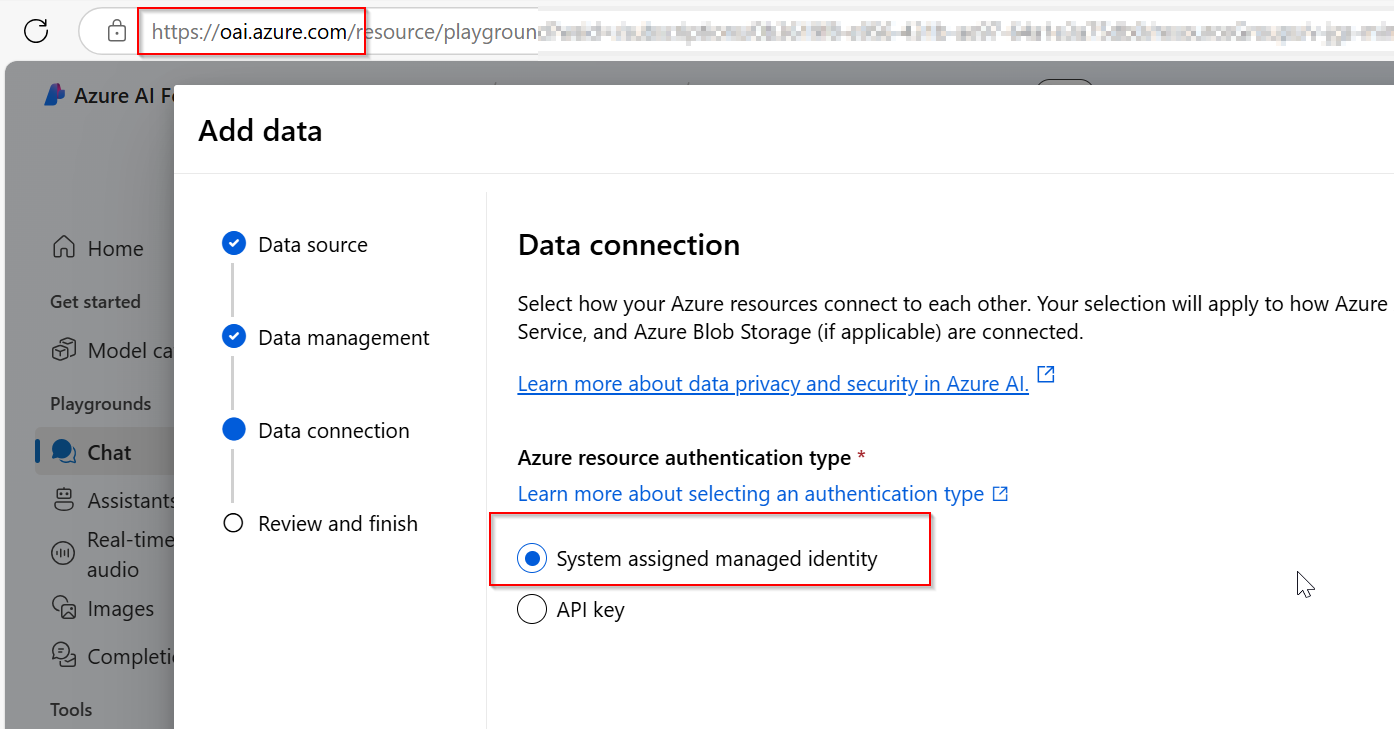Click the Data connection step indicator dot
The width and height of the screenshot is (1394, 729).
(234, 429)
